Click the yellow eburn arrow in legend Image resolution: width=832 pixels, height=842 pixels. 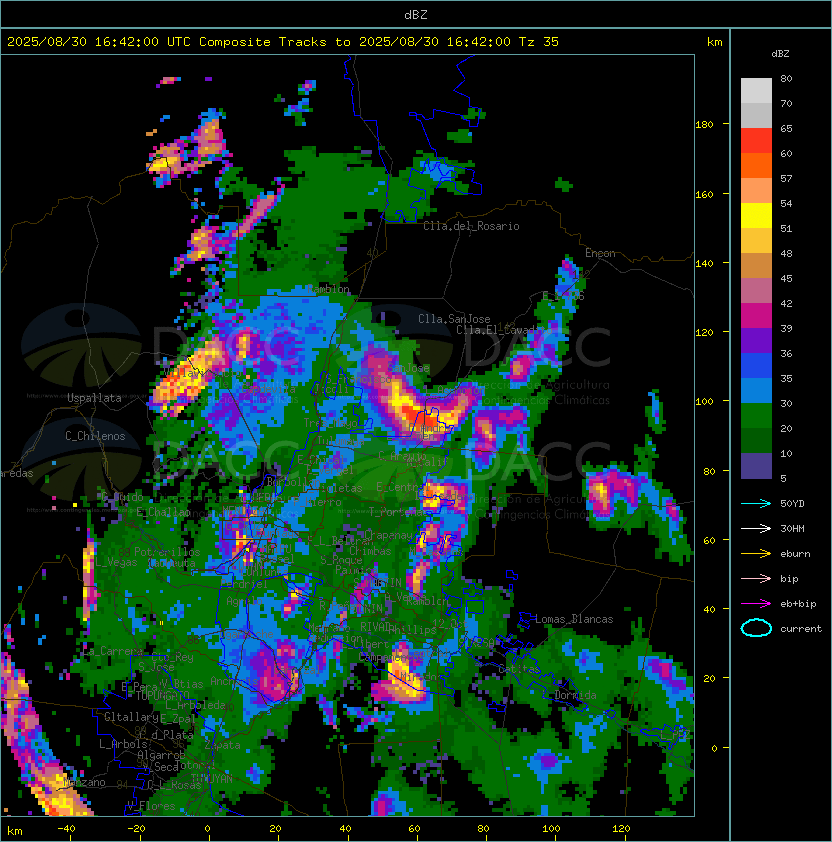point(756,554)
